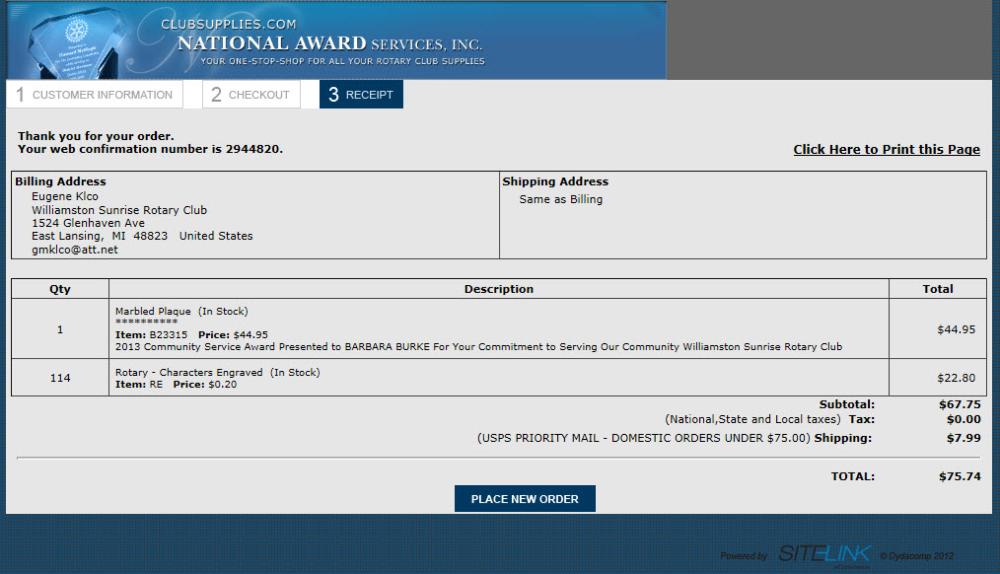Click the 1524 Glenhaven Ave address line
1000x574 pixels.
coord(88,223)
